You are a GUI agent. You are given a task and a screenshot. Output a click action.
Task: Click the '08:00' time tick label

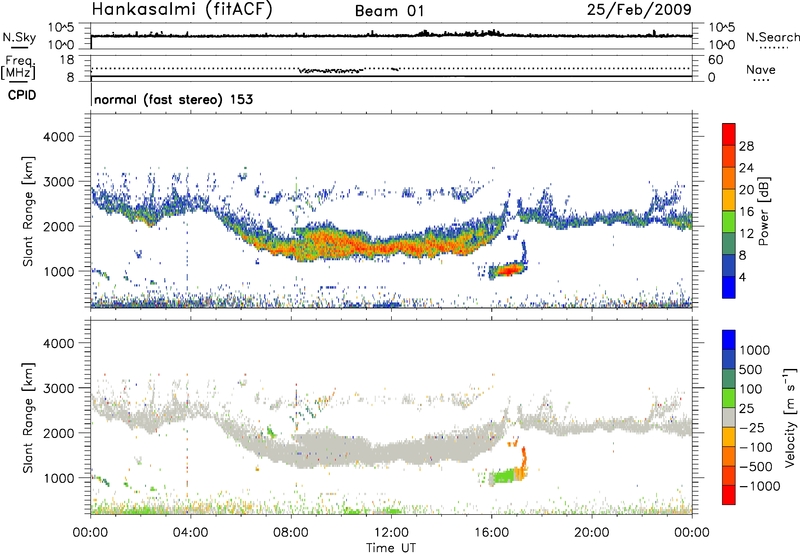(x=291, y=533)
